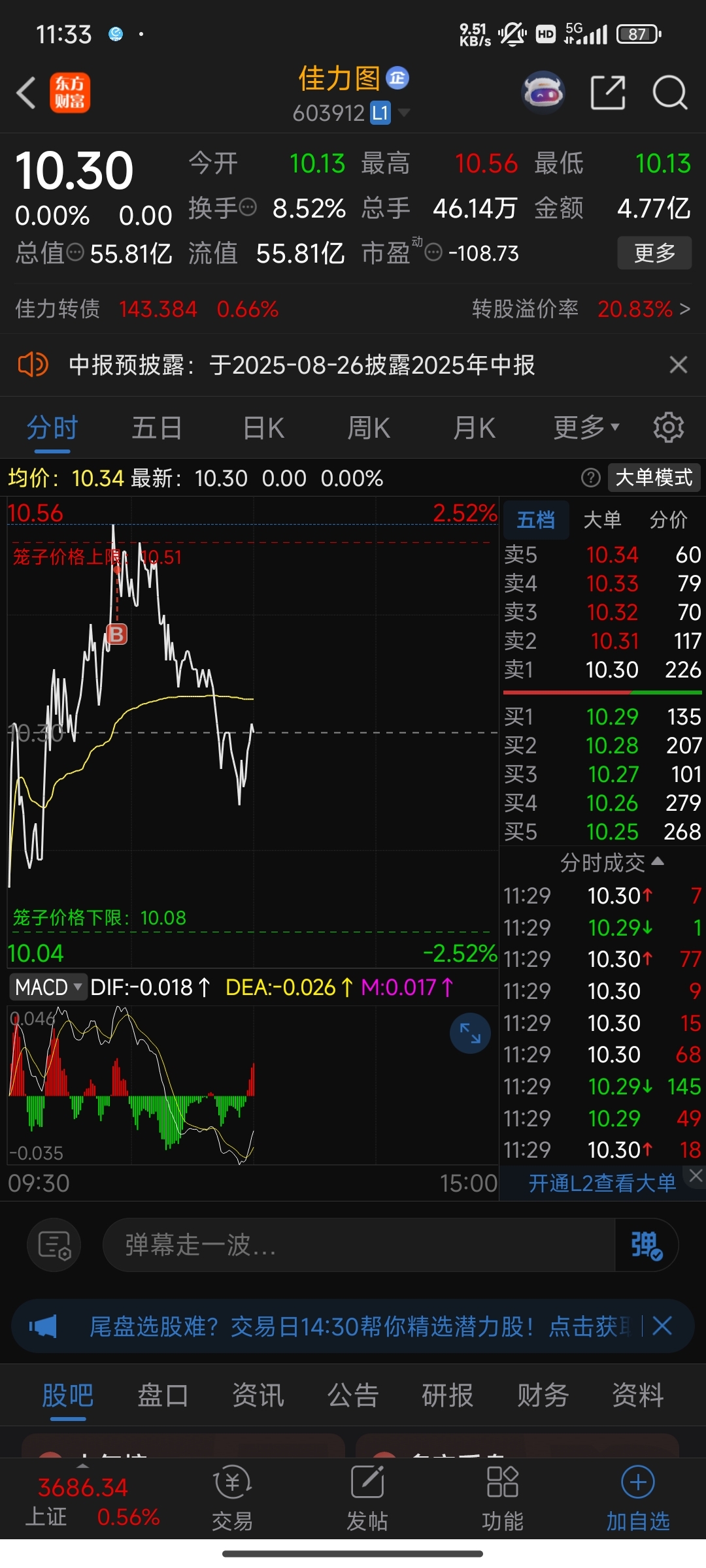706x1568 pixels.
Task: Switch to 研报 tab
Action: pyautogui.click(x=448, y=1396)
